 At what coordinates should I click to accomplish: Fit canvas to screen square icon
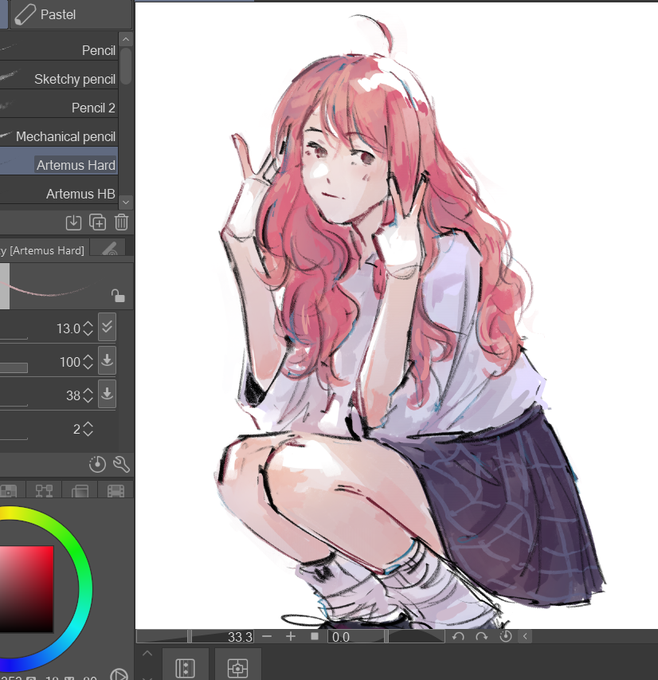pos(314,636)
